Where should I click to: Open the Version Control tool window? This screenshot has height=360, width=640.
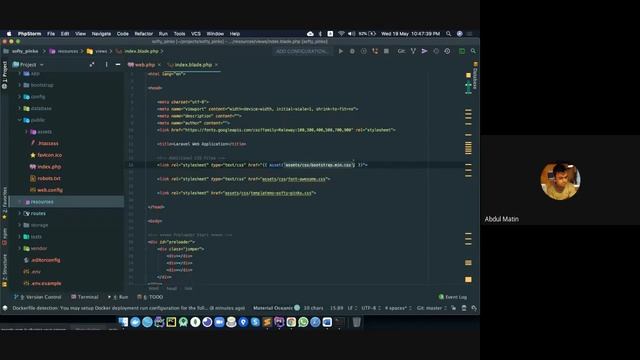pos(38,297)
